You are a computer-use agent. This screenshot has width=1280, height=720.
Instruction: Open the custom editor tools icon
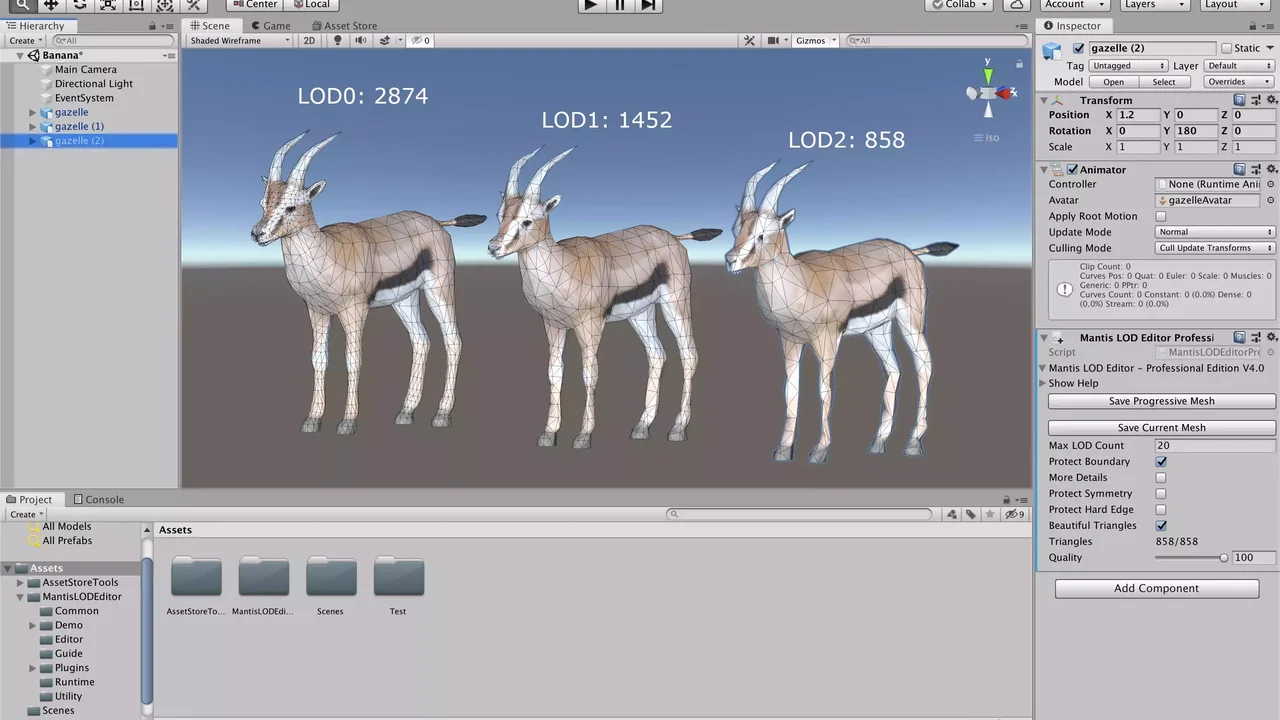[x=194, y=5]
